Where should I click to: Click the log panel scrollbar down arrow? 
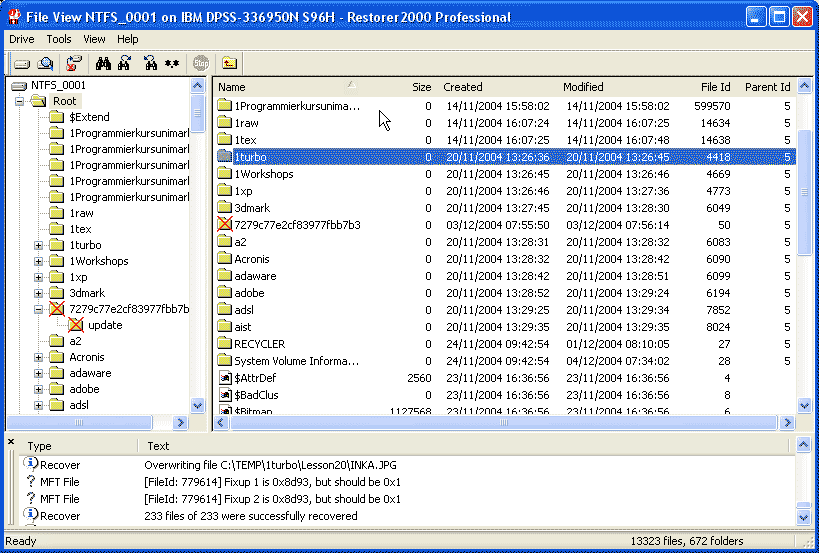coord(804,517)
